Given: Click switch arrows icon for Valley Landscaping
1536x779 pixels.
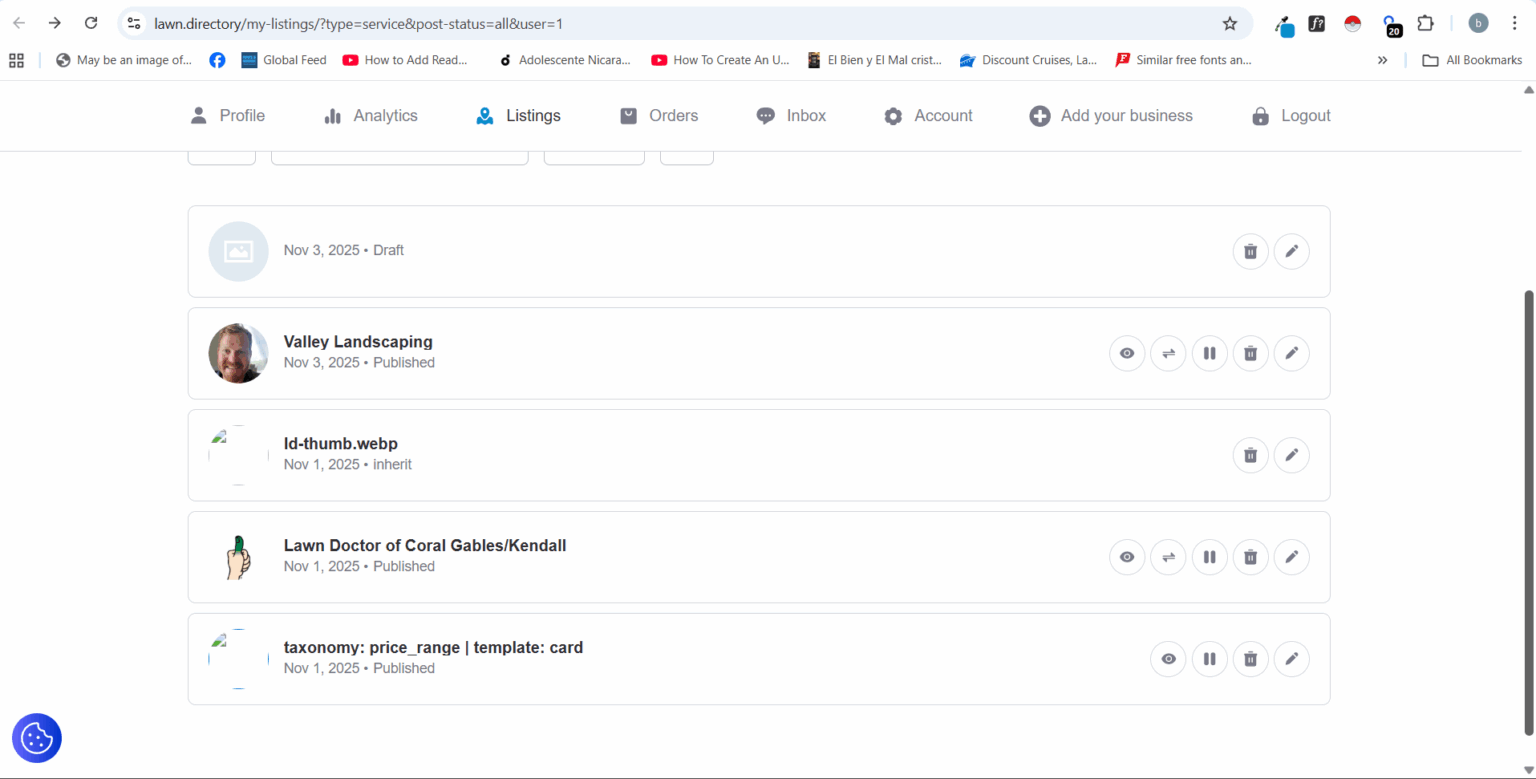Looking at the screenshot, I should point(1168,353).
